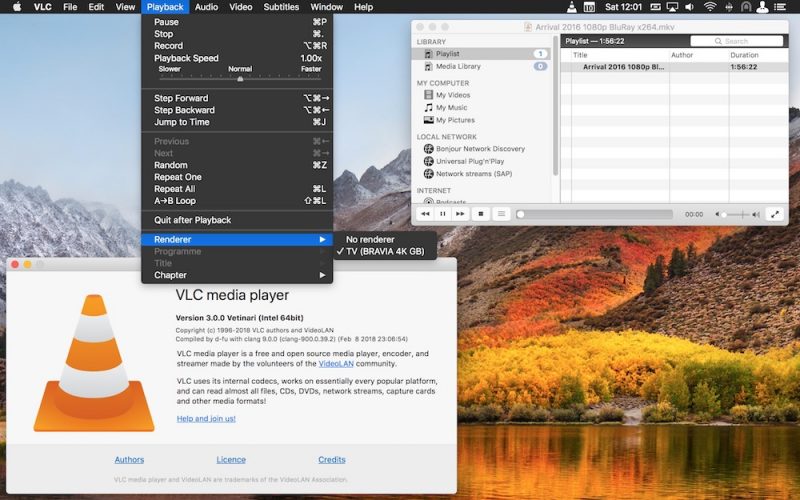Open the system volume icon in menu bar
Screen dimensions: 800x500
(x=689, y=7)
